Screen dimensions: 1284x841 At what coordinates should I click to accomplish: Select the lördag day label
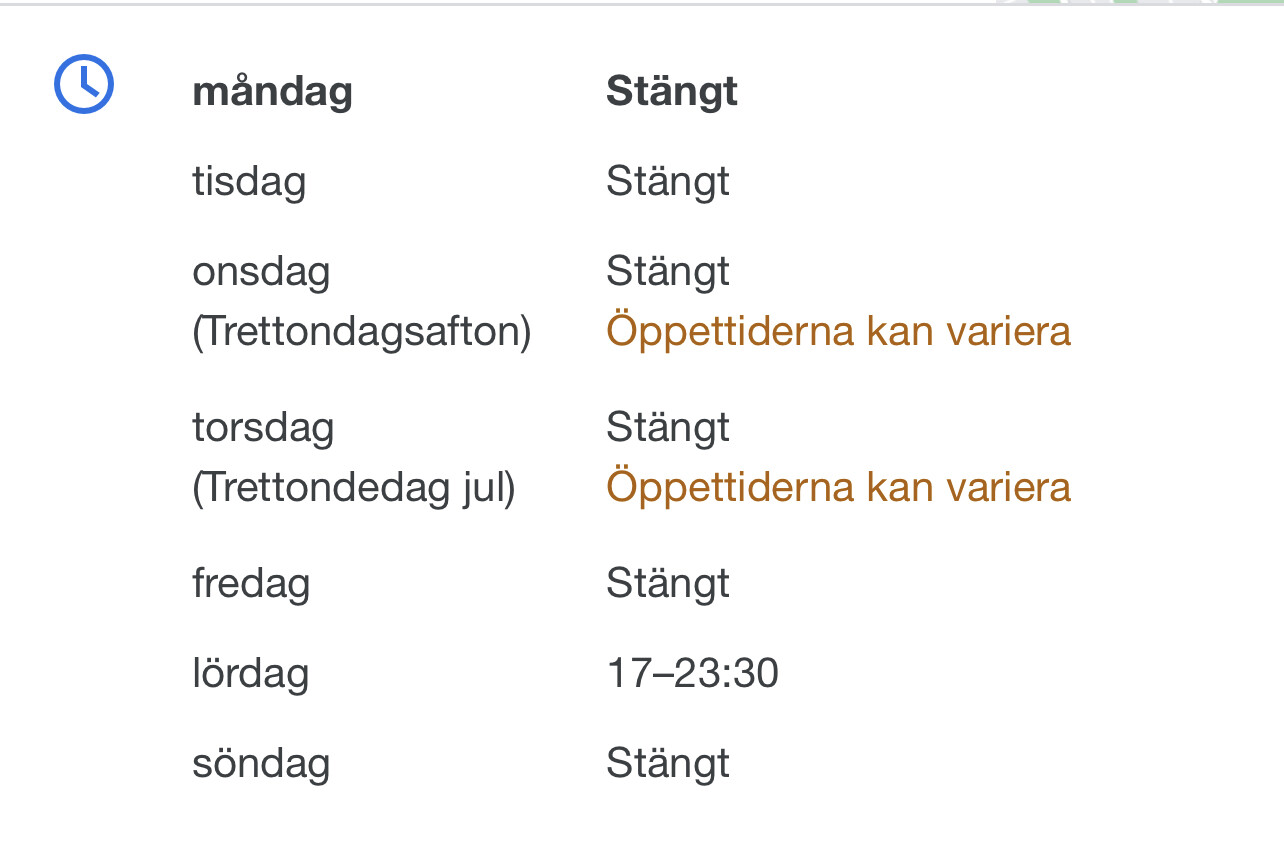(x=250, y=674)
